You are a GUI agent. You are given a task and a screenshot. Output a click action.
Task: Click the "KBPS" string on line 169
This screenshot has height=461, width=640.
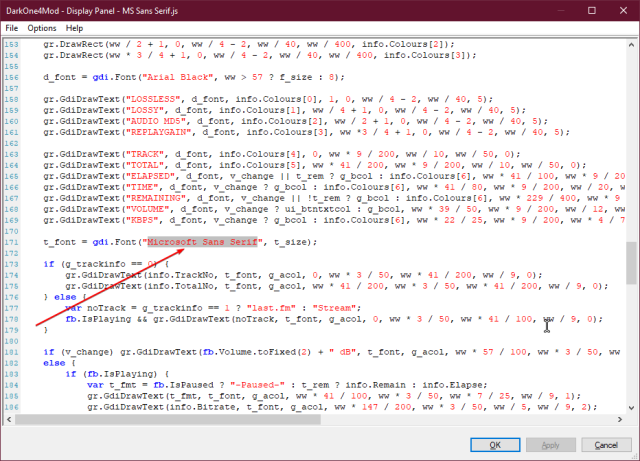point(142,220)
